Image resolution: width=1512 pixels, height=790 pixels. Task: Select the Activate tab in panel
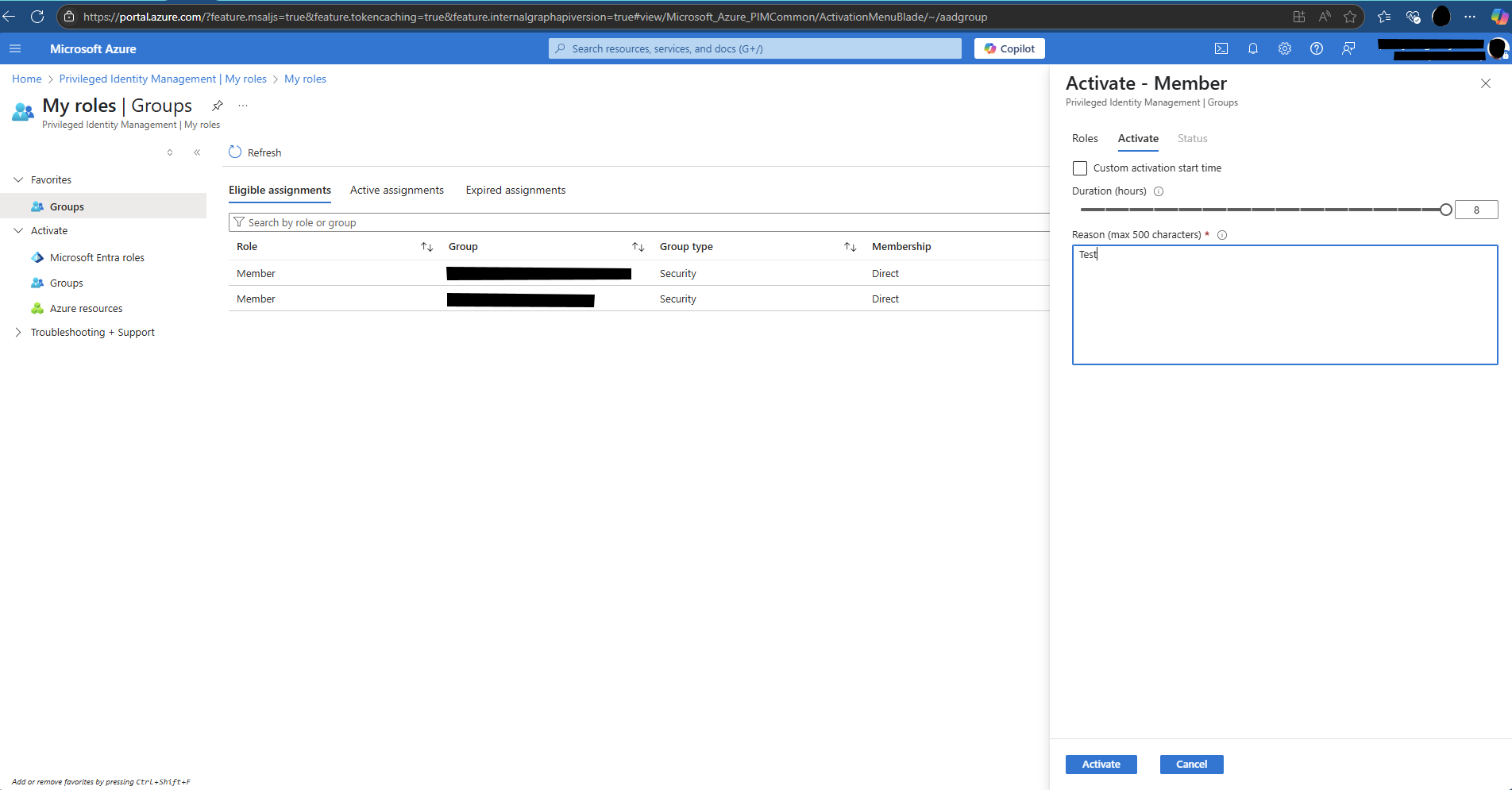[1138, 138]
